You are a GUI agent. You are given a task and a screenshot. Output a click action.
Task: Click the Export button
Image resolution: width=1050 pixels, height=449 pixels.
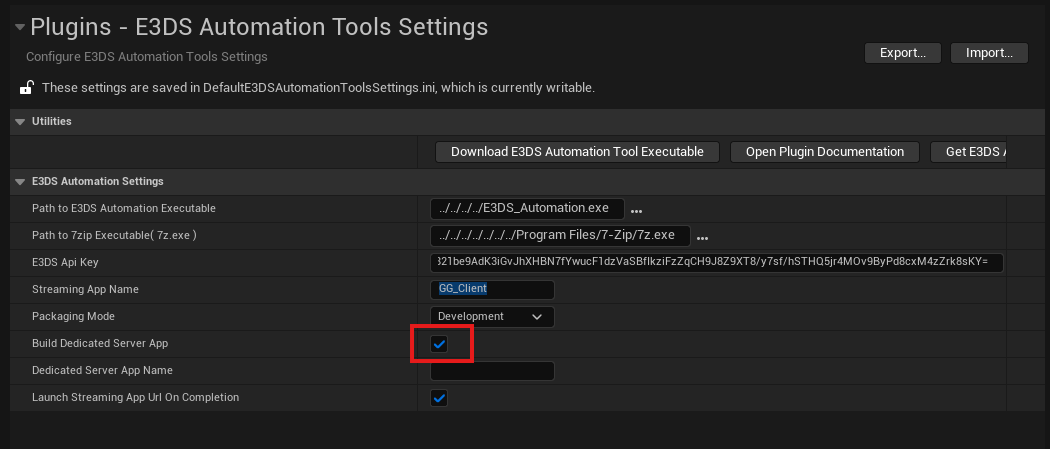pyautogui.click(x=903, y=53)
